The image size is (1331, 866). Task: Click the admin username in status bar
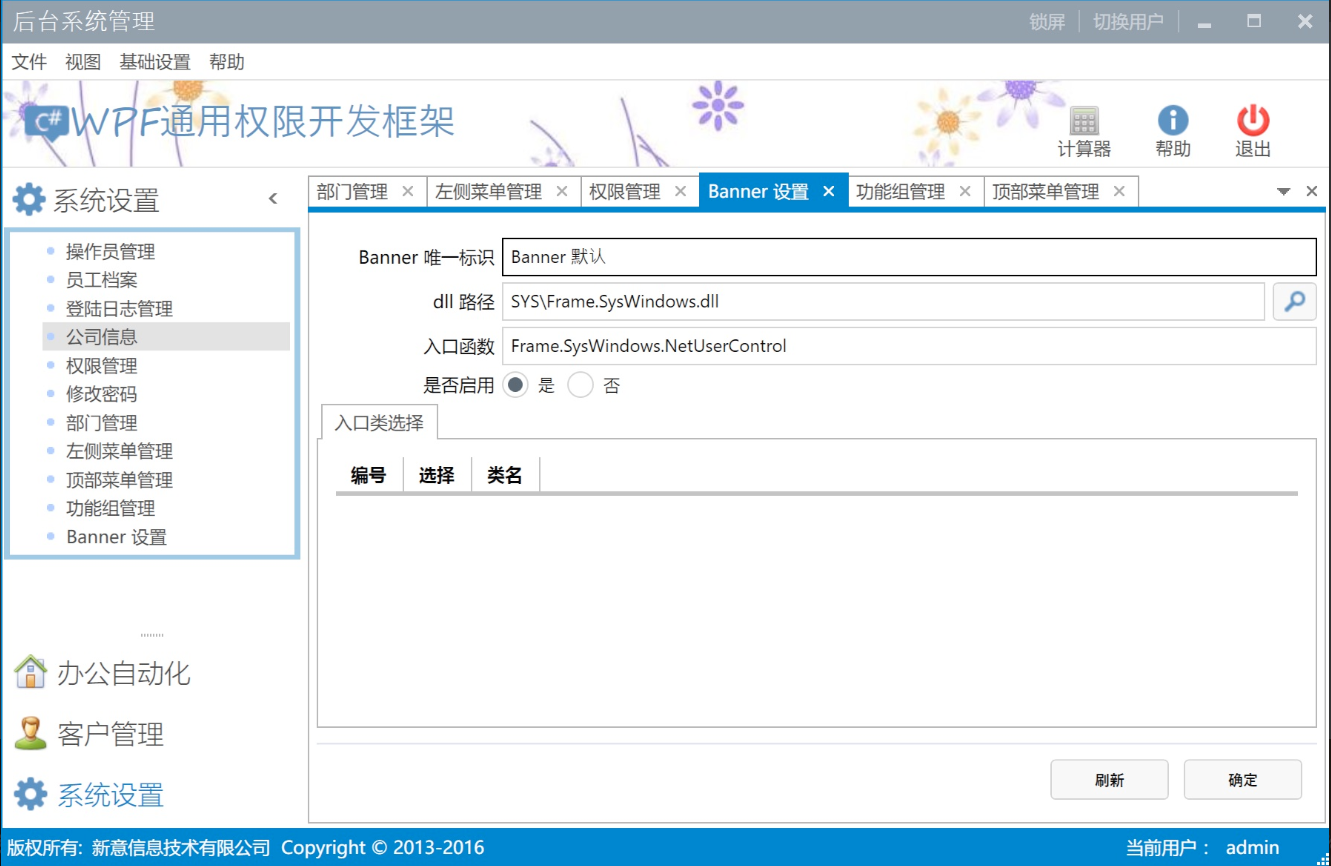coord(1252,847)
